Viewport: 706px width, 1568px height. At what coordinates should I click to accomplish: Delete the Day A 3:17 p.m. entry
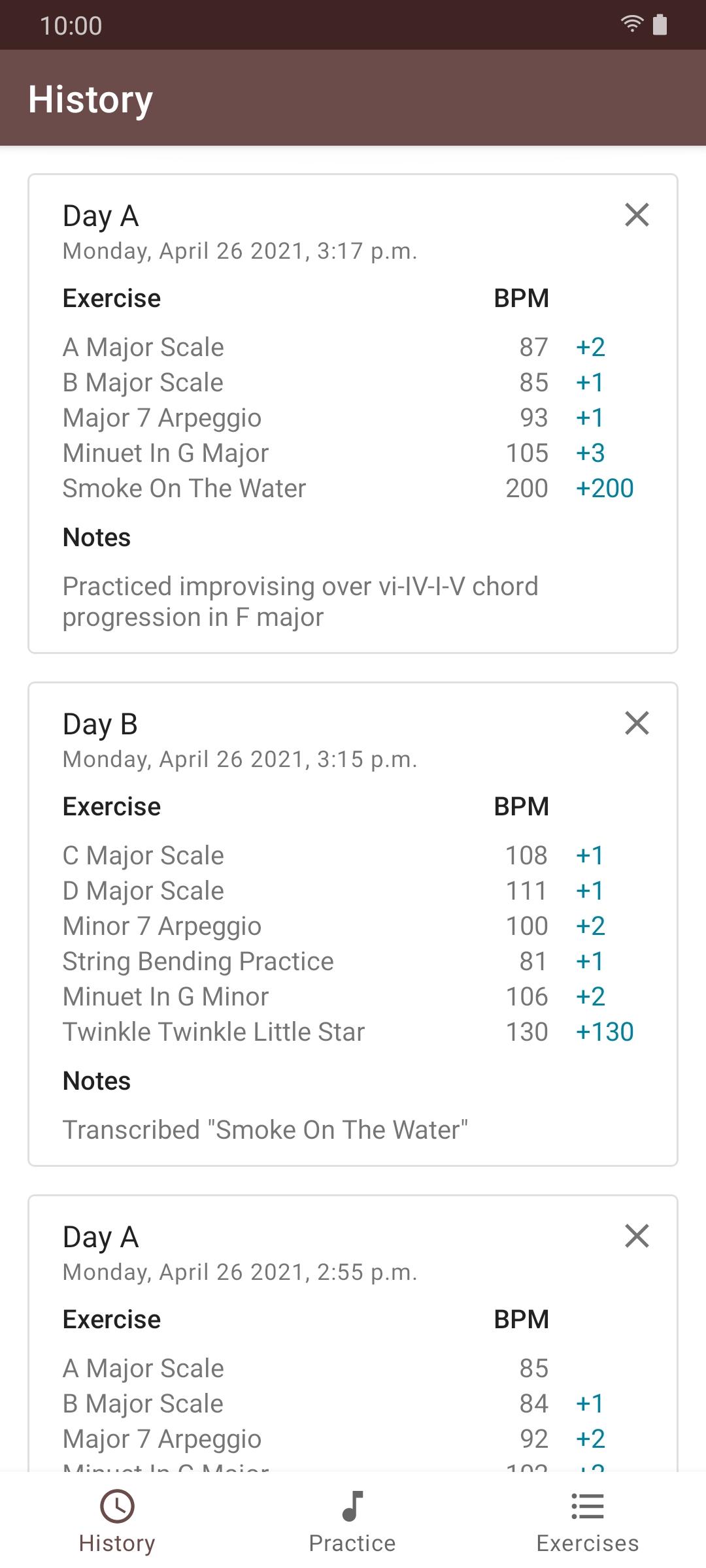click(637, 215)
